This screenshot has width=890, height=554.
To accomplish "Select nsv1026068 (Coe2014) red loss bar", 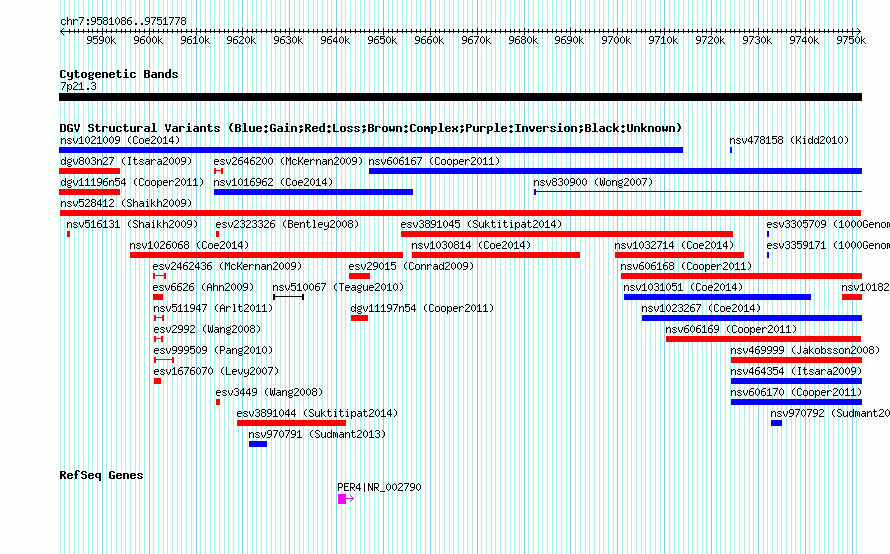I will coord(266,255).
